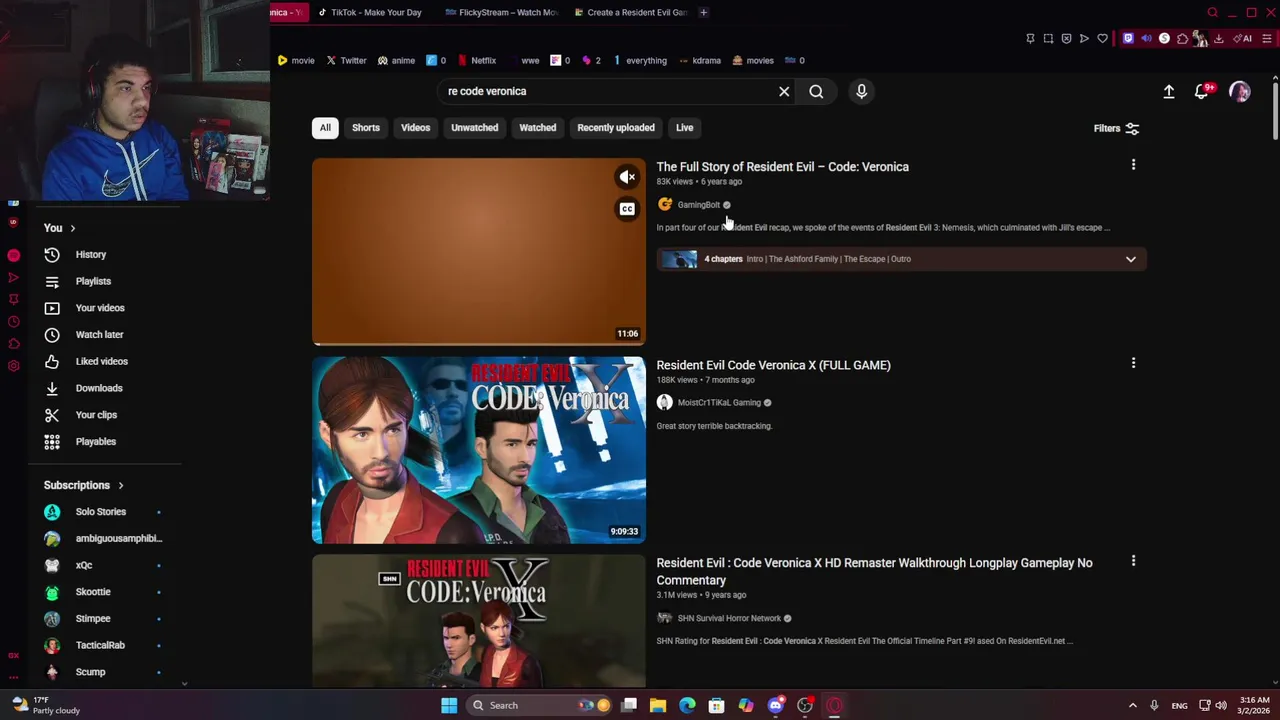Select the Recently uploaded filter chip
The image size is (1280, 720).
click(x=616, y=127)
